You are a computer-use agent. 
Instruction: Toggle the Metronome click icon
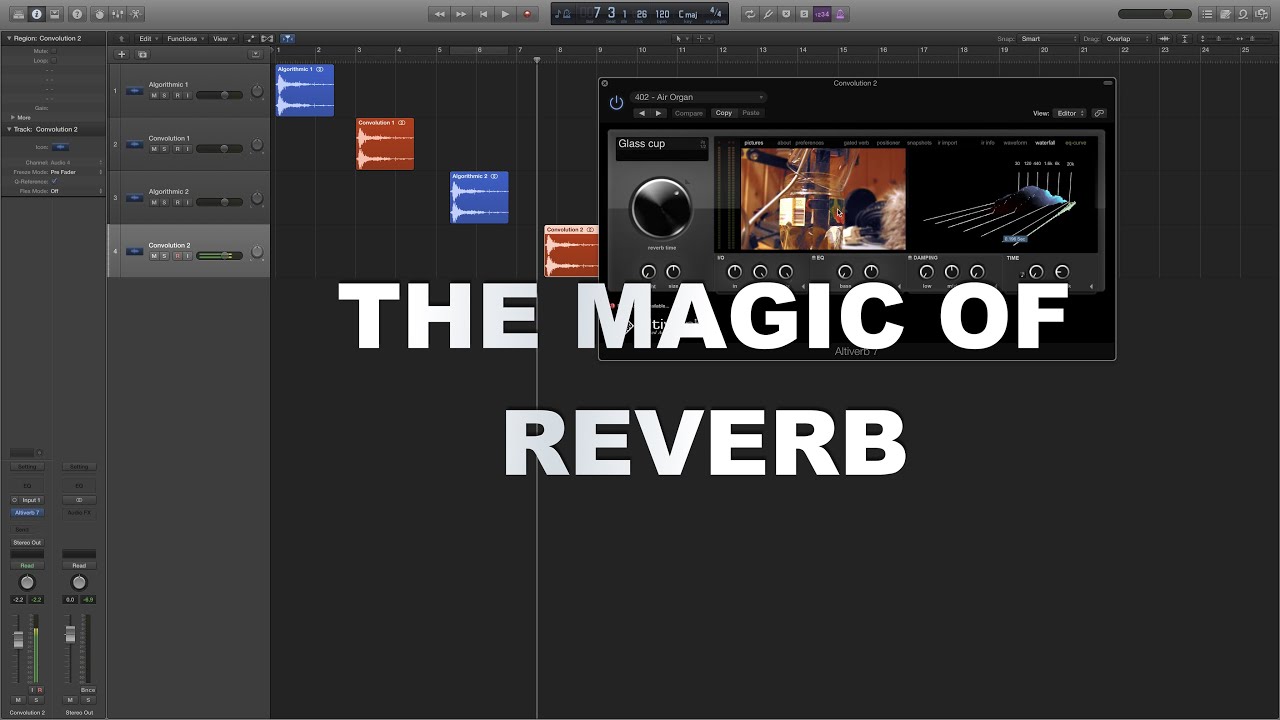841,14
